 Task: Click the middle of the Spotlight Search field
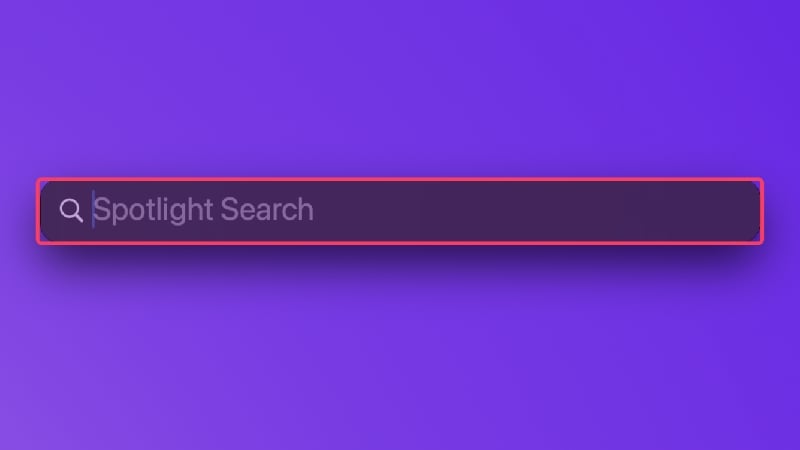pyautogui.click(x=400, y=211)
